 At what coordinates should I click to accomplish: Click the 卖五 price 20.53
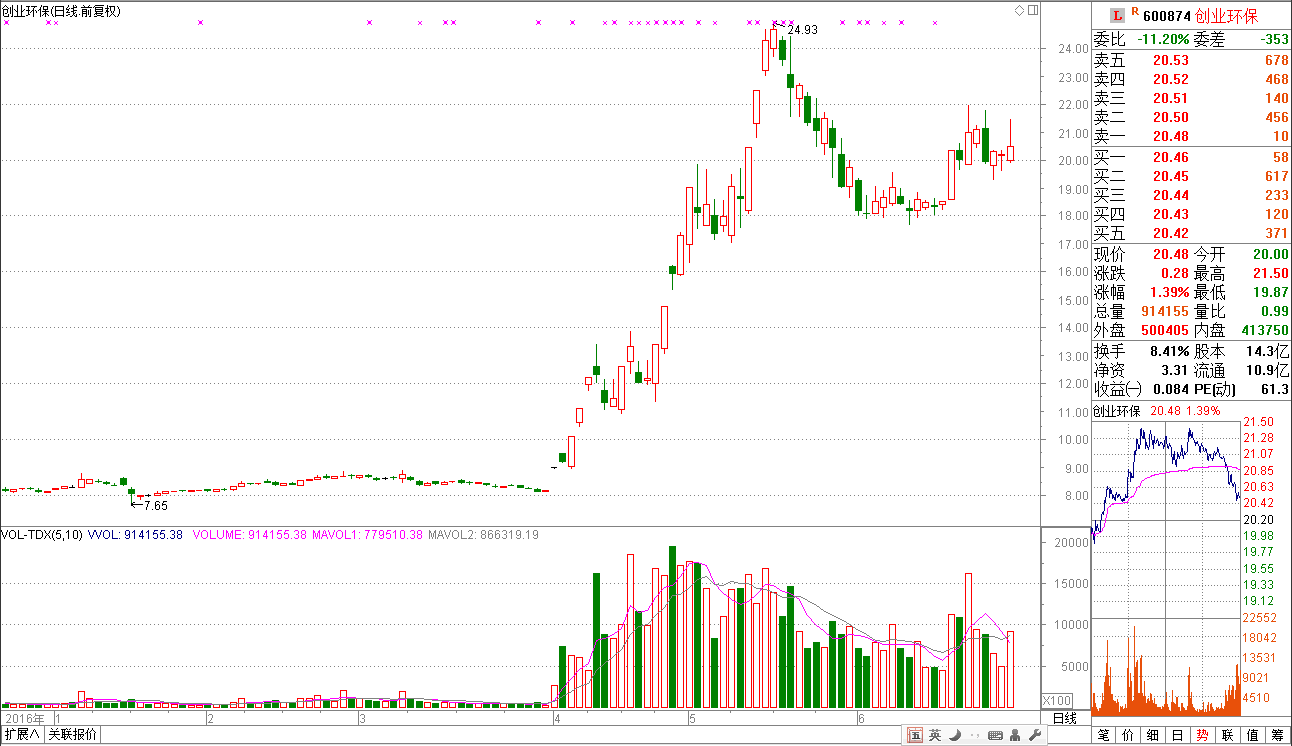(1171, 60)
